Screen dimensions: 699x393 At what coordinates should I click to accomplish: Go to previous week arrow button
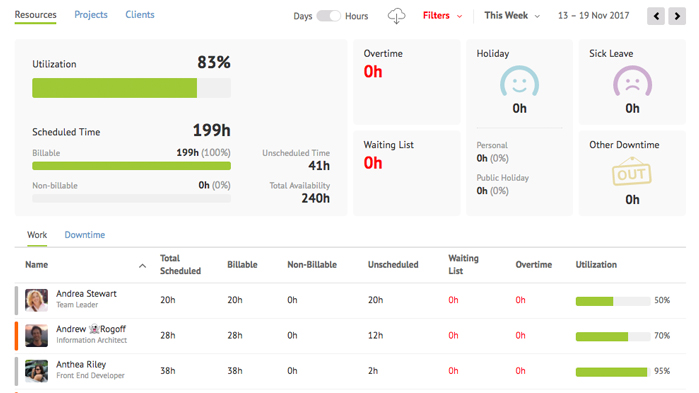click(x=656, y=16)
